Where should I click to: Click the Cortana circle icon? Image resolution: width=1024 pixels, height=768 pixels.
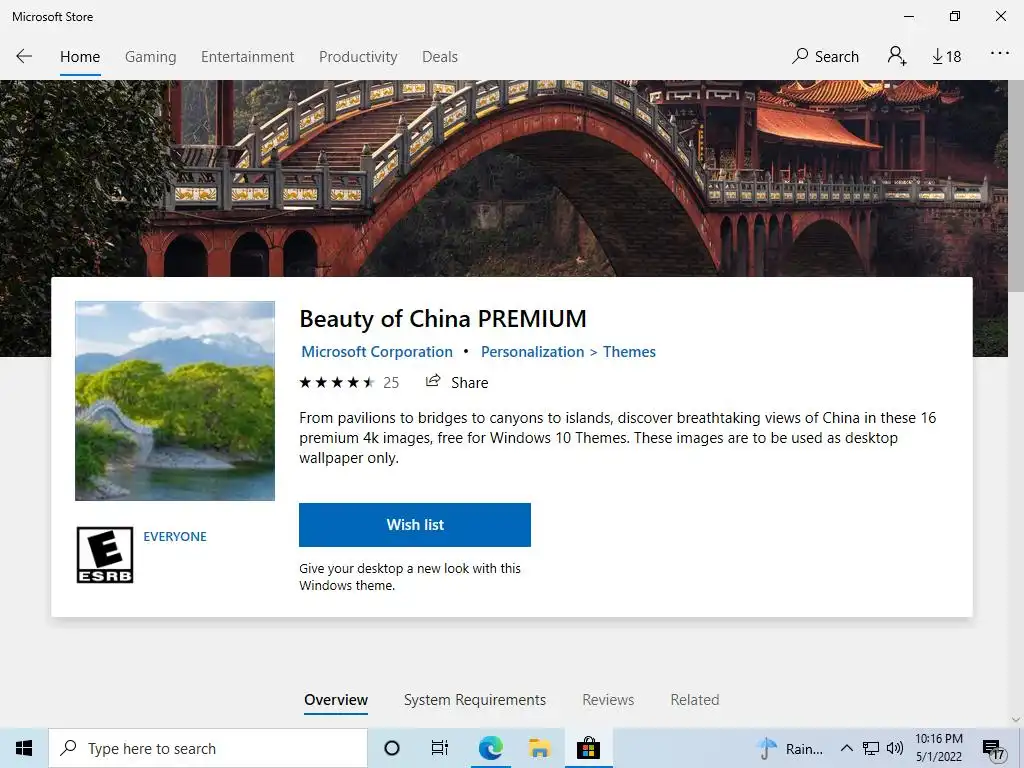click(392, 748)
